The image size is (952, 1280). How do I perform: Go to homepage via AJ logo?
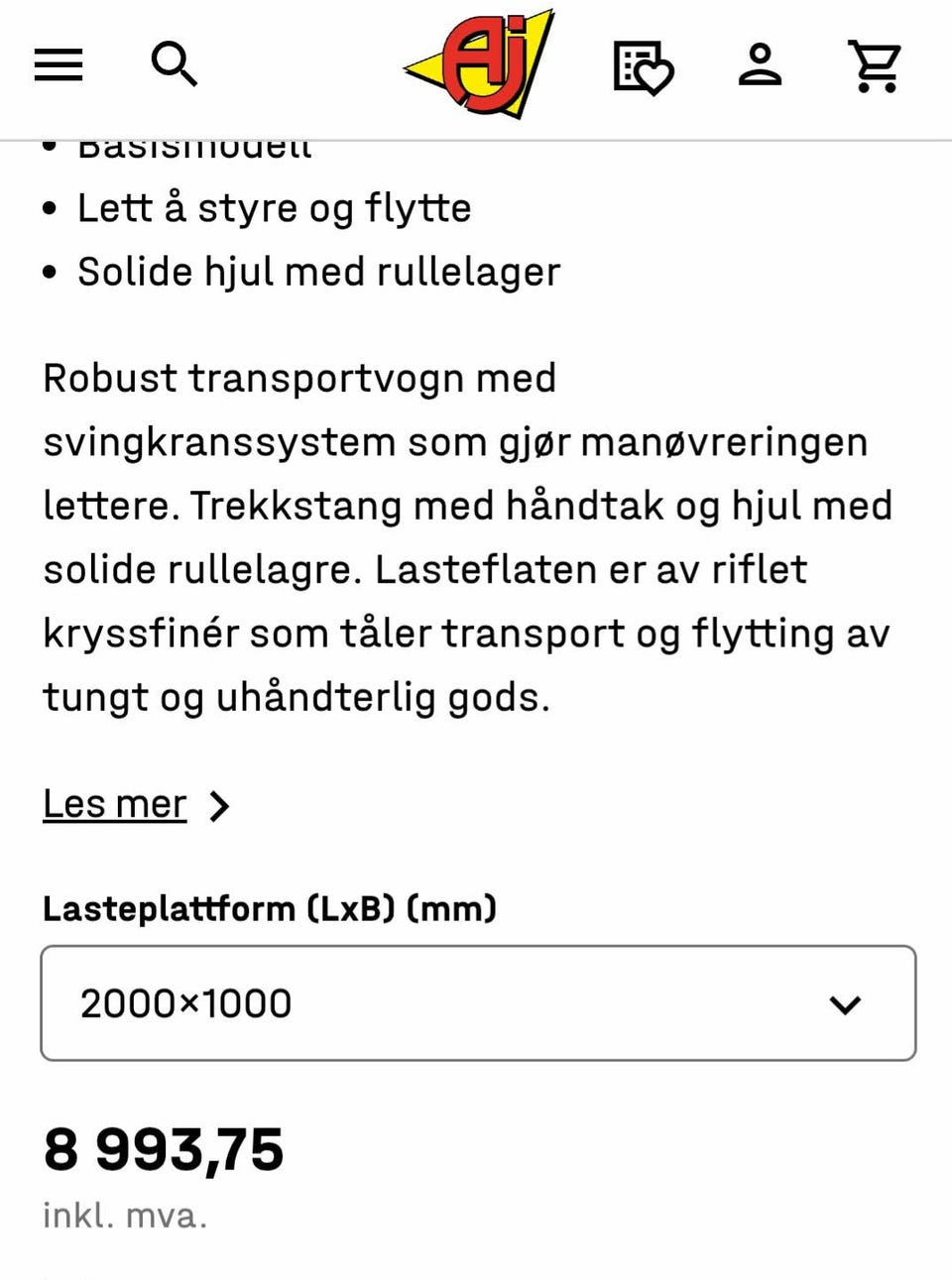click(x=479, y=64)
